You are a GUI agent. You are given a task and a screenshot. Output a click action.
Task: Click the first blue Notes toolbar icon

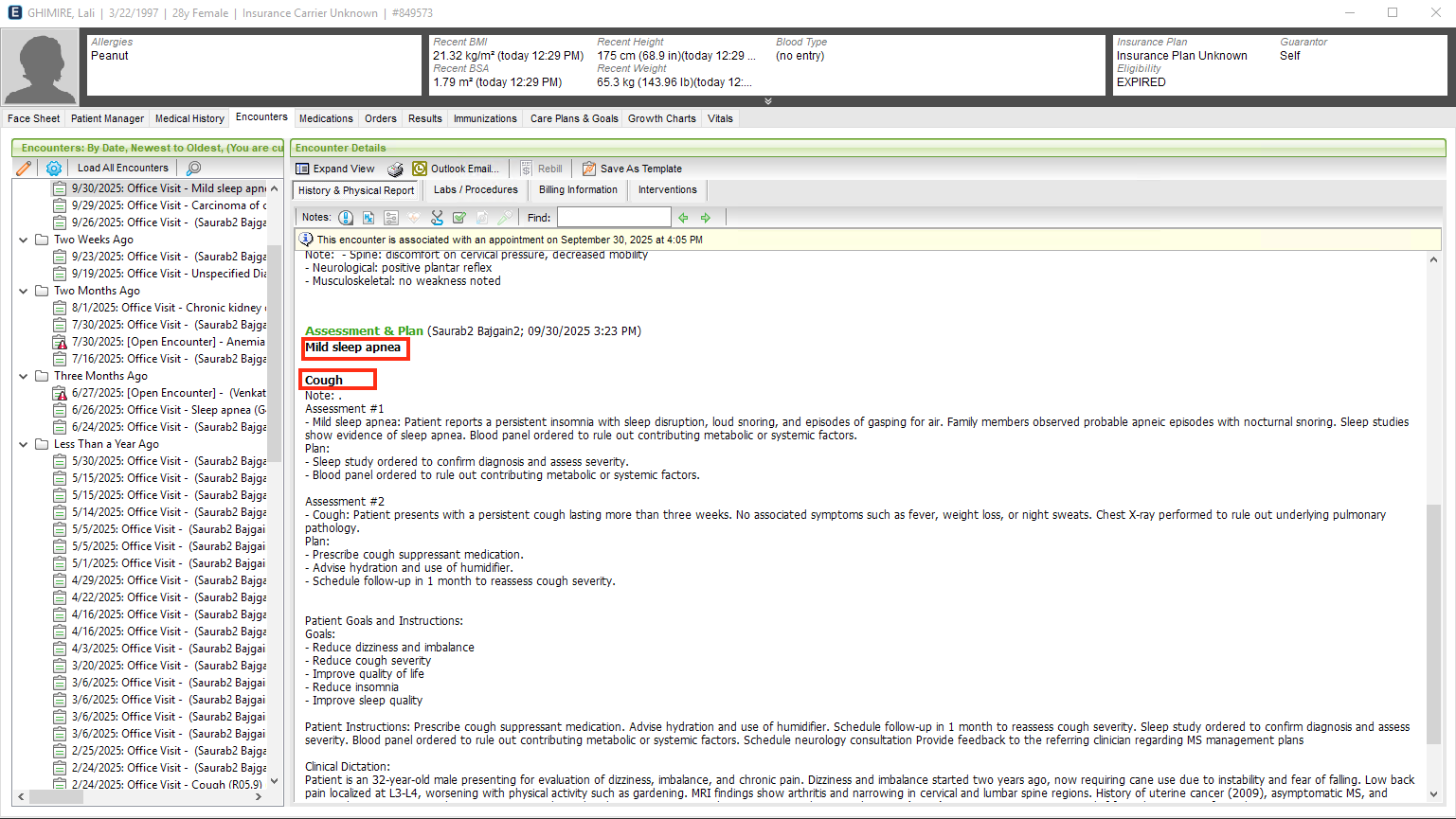point(346,218)
